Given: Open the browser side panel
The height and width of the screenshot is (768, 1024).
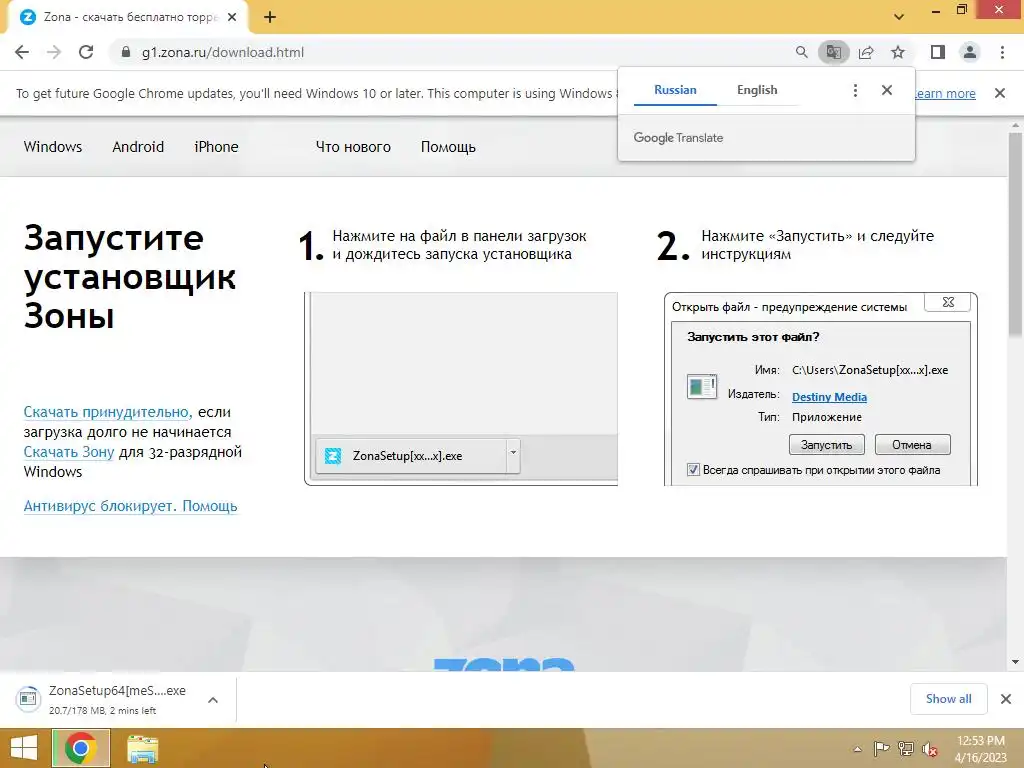Looking at the screenshot, I should 938,52.
